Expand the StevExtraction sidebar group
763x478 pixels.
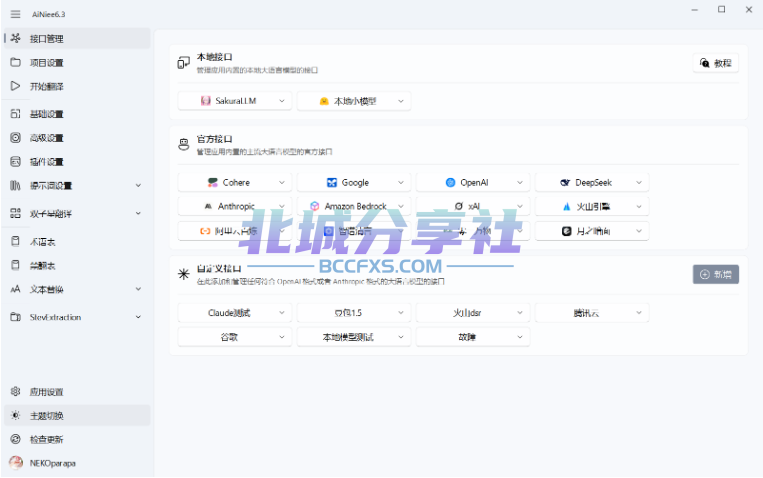138,317
